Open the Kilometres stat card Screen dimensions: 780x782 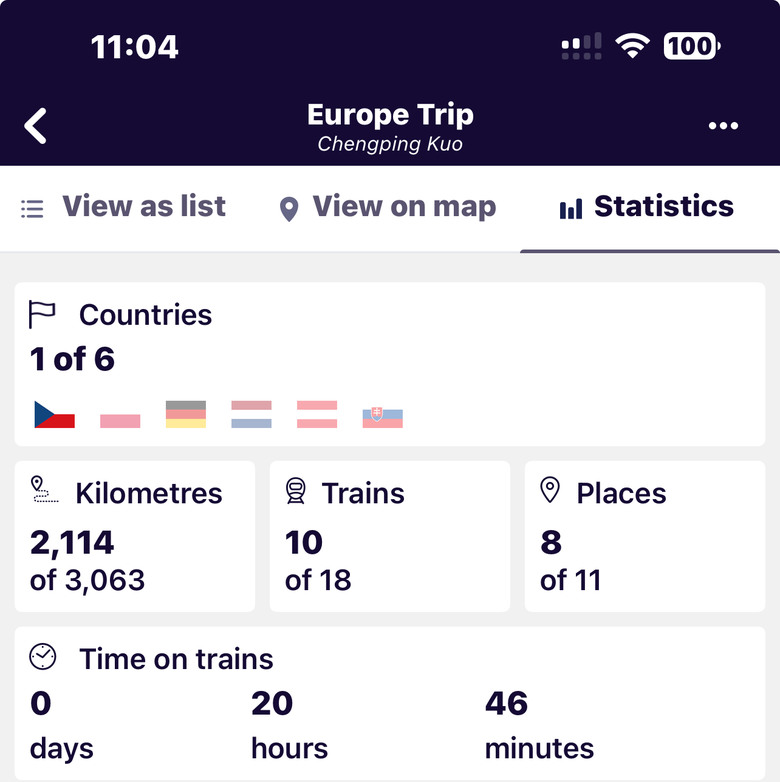(135, 536)
